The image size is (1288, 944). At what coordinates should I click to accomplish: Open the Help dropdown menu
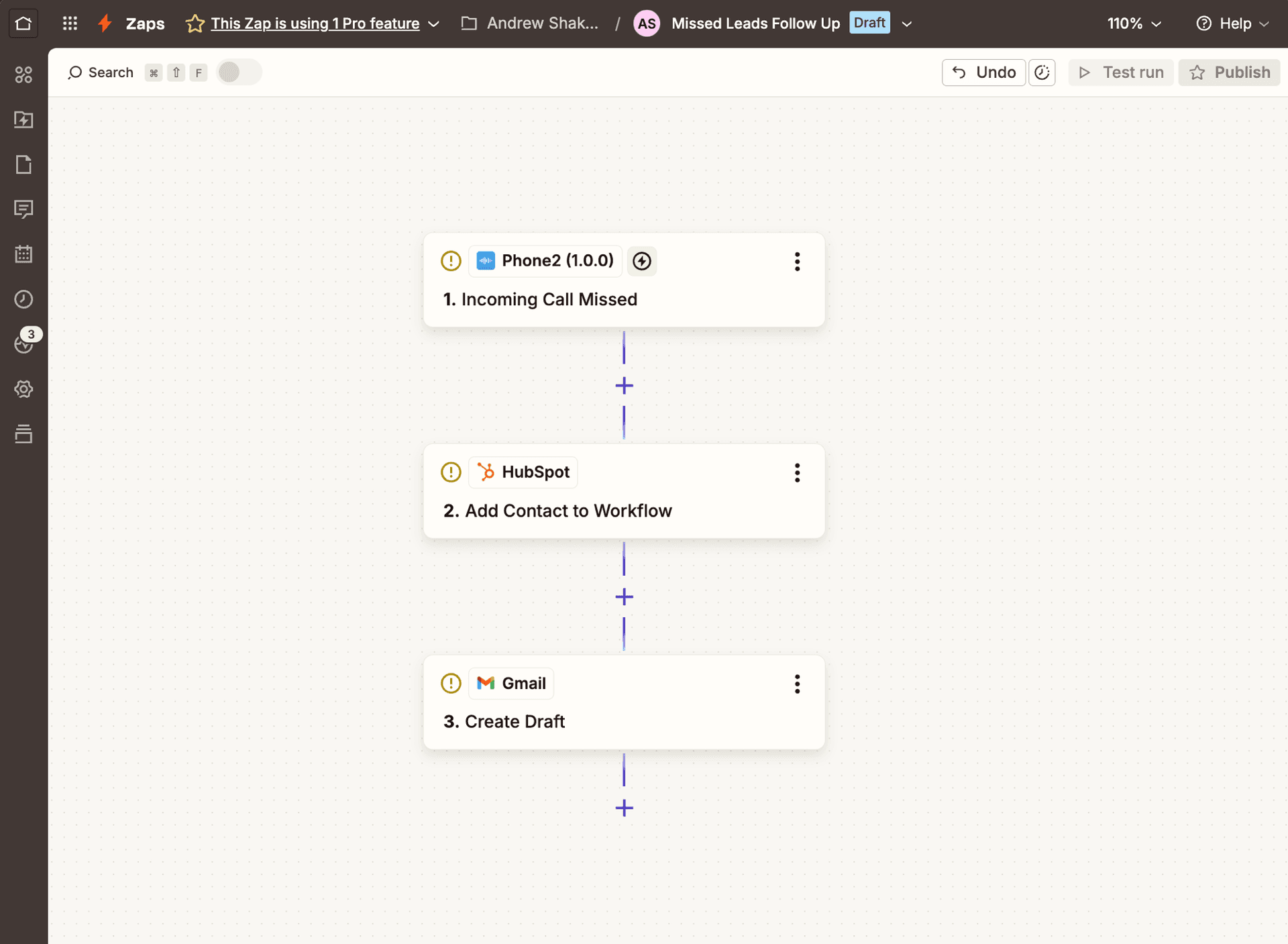coord(1232,23)
